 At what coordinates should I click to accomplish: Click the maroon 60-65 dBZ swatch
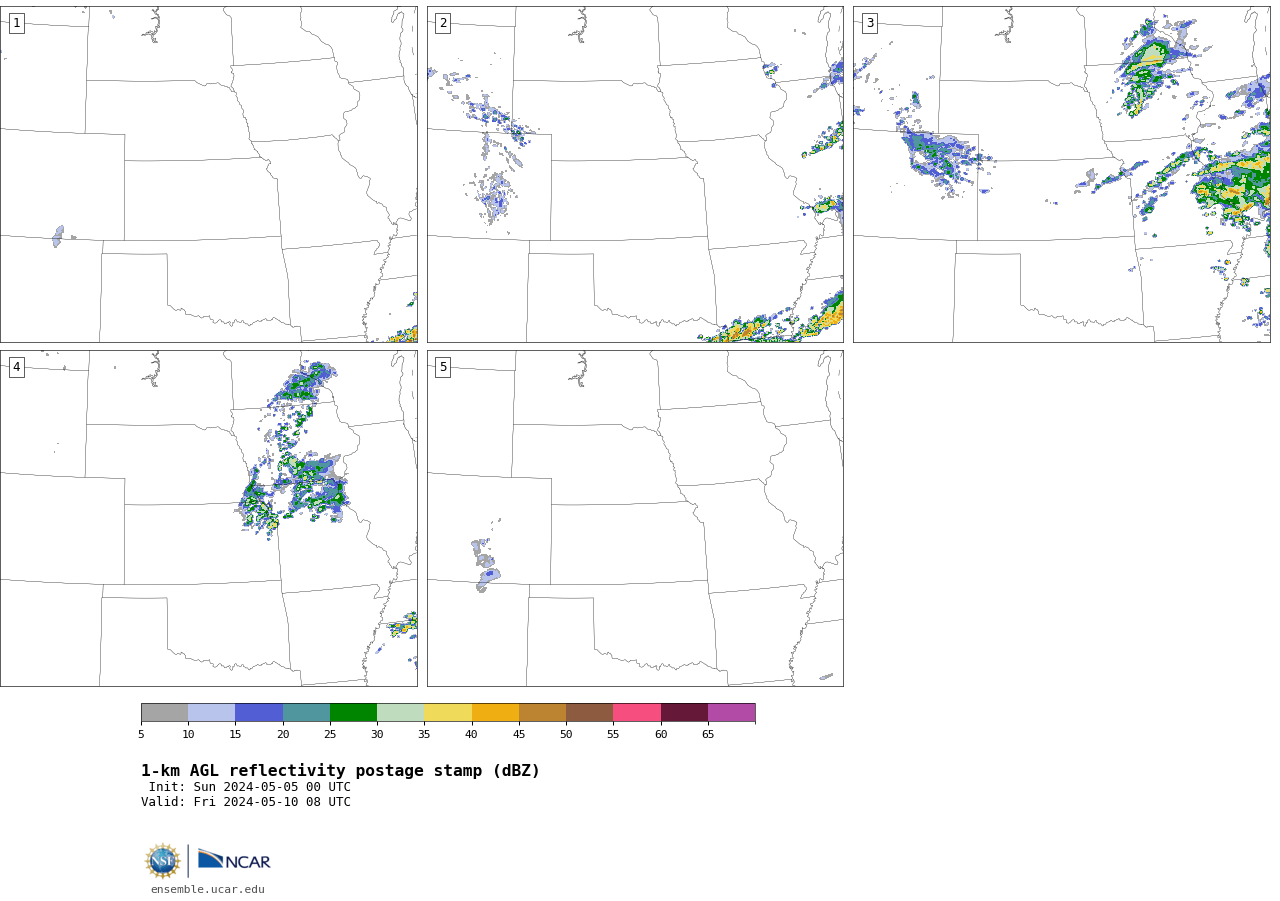pyautogui.click(x=684, y=712)
